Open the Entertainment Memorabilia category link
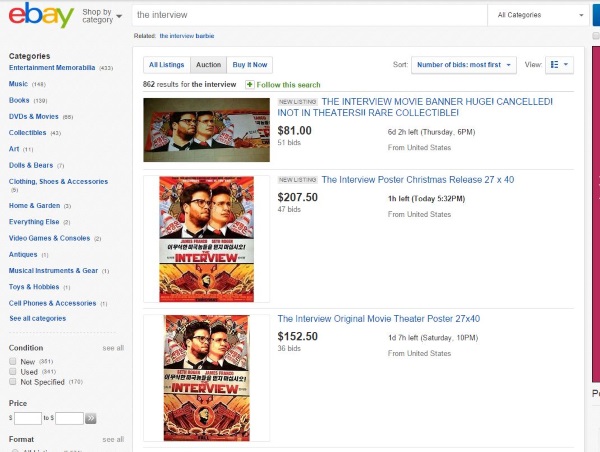Viewport: 600px width, 452px height. click(51, 67)
